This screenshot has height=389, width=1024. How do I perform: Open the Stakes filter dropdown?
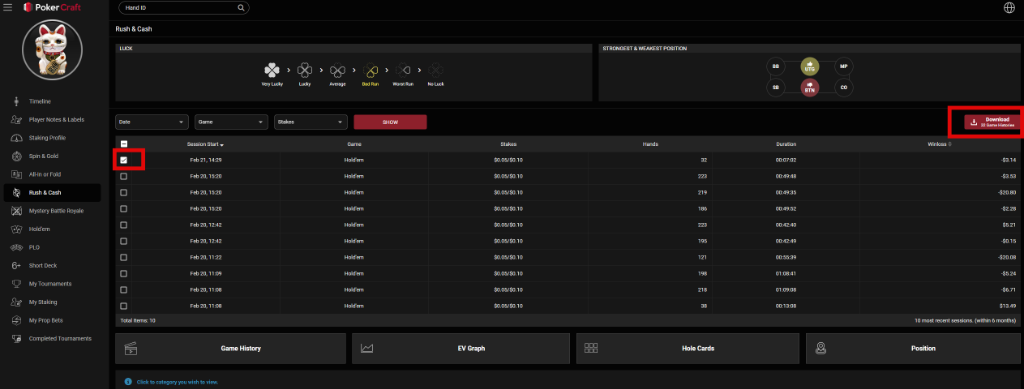311,122
